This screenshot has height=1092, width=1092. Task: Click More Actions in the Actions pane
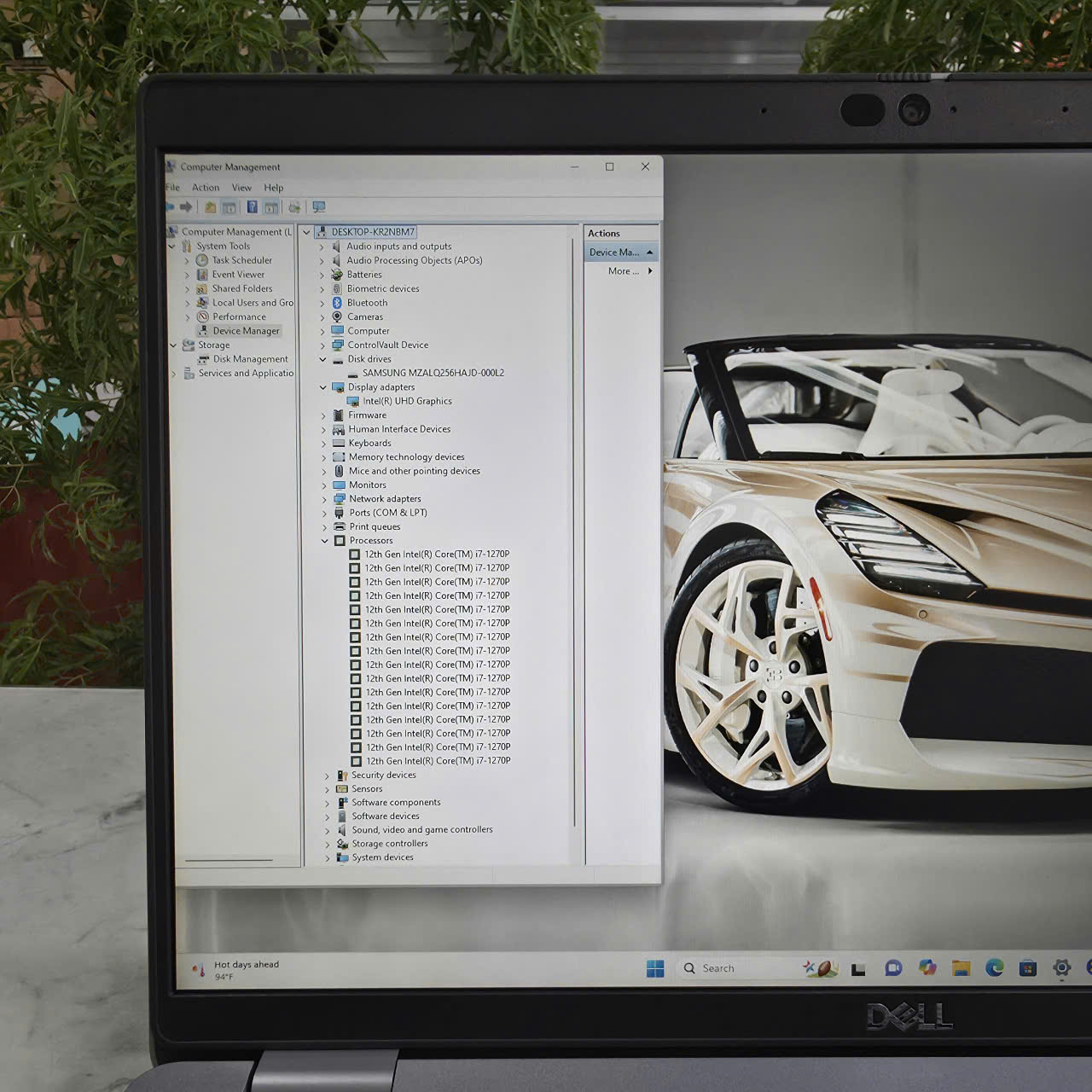point(624,271)
